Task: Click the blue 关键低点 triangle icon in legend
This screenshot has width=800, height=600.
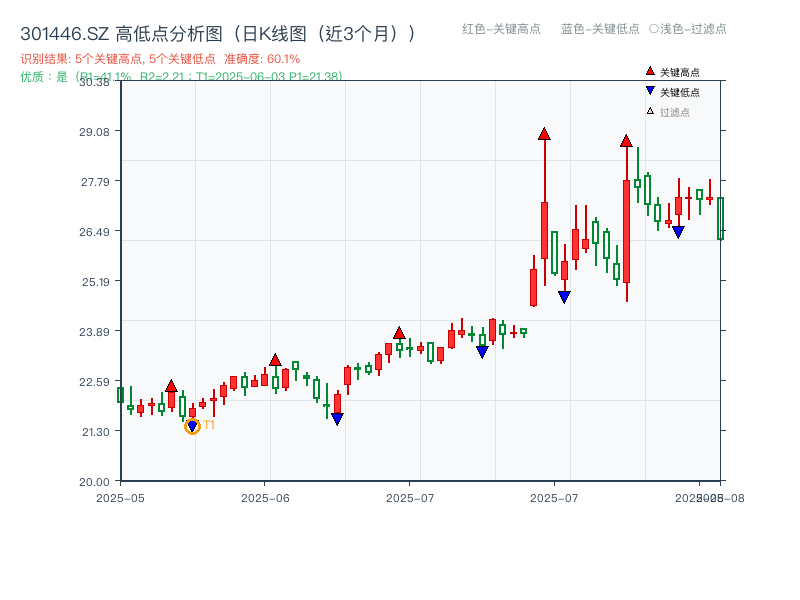Action: [x=649, y=93]
